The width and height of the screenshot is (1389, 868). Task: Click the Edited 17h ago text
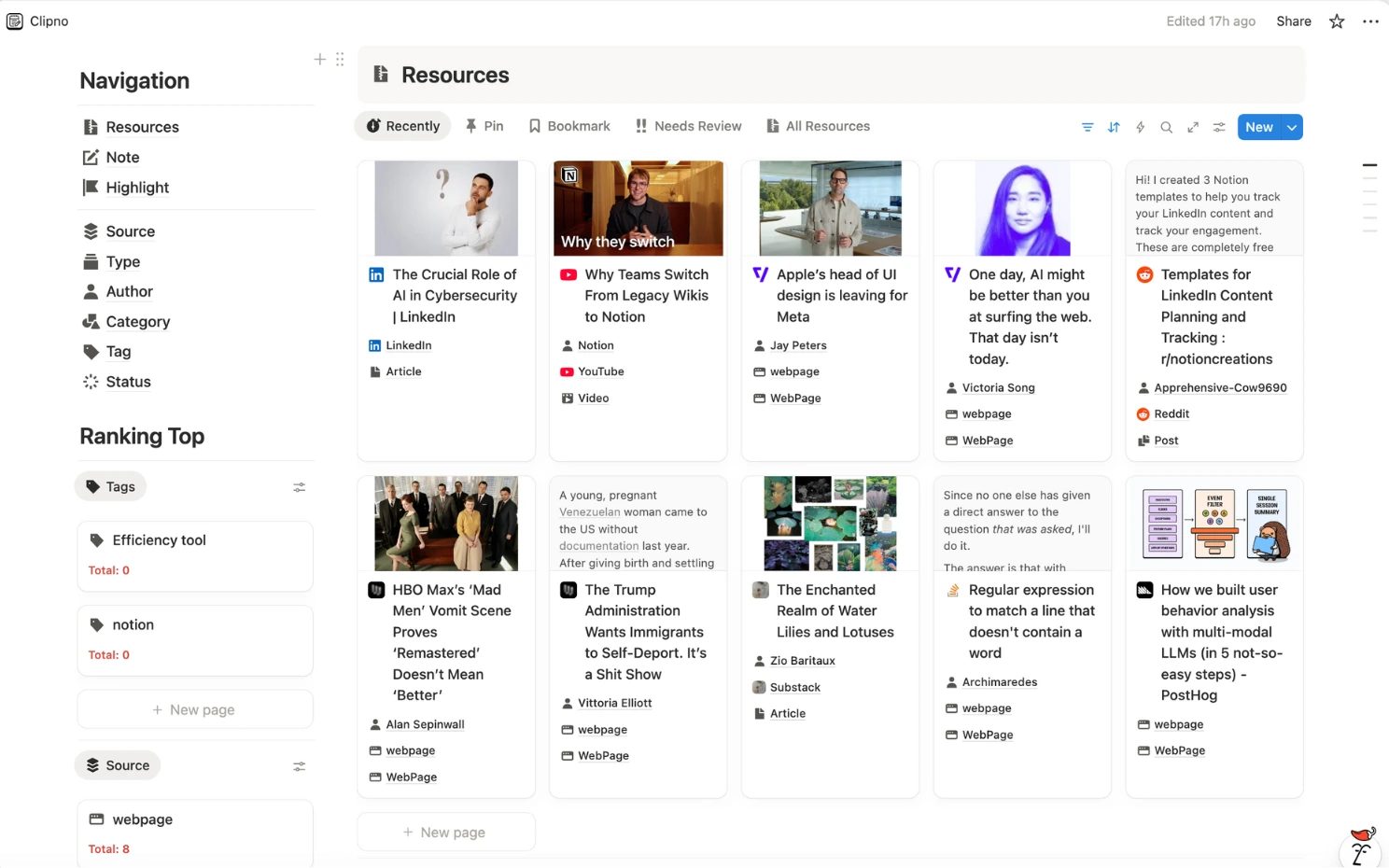[1211, 21]
